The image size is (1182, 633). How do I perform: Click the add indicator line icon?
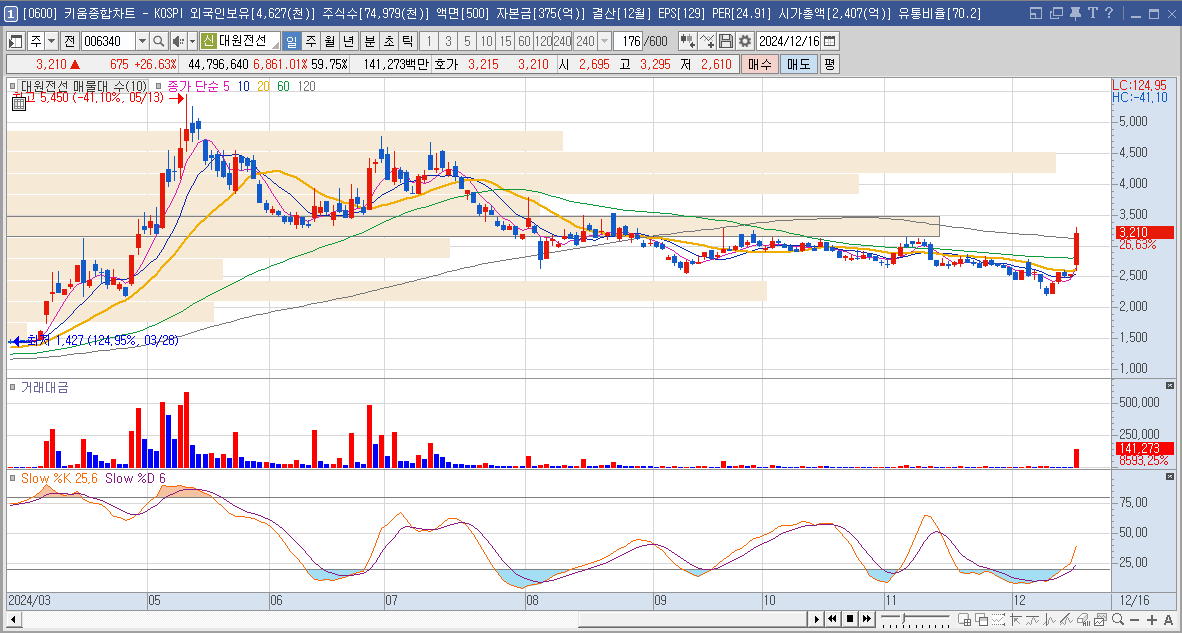(706, 41)
